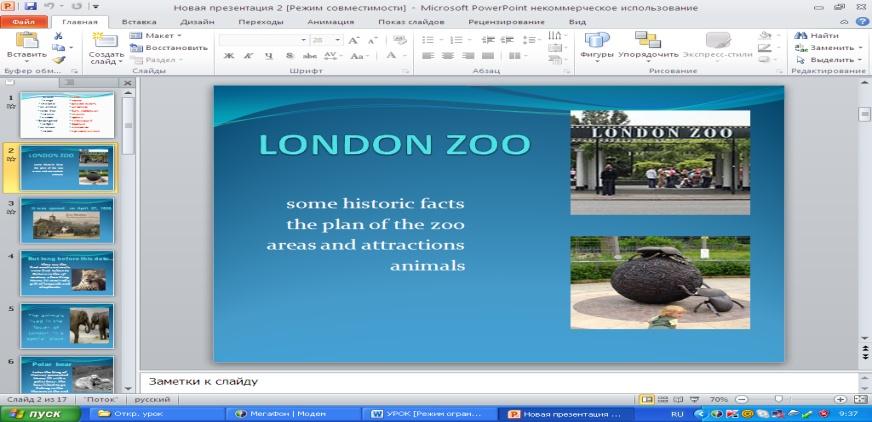This screenshot has height=422, width=872.
Task: Open the Customize Quick Access Toolbar dropdown
Action: pyautogui.click(x=96, y=7)
